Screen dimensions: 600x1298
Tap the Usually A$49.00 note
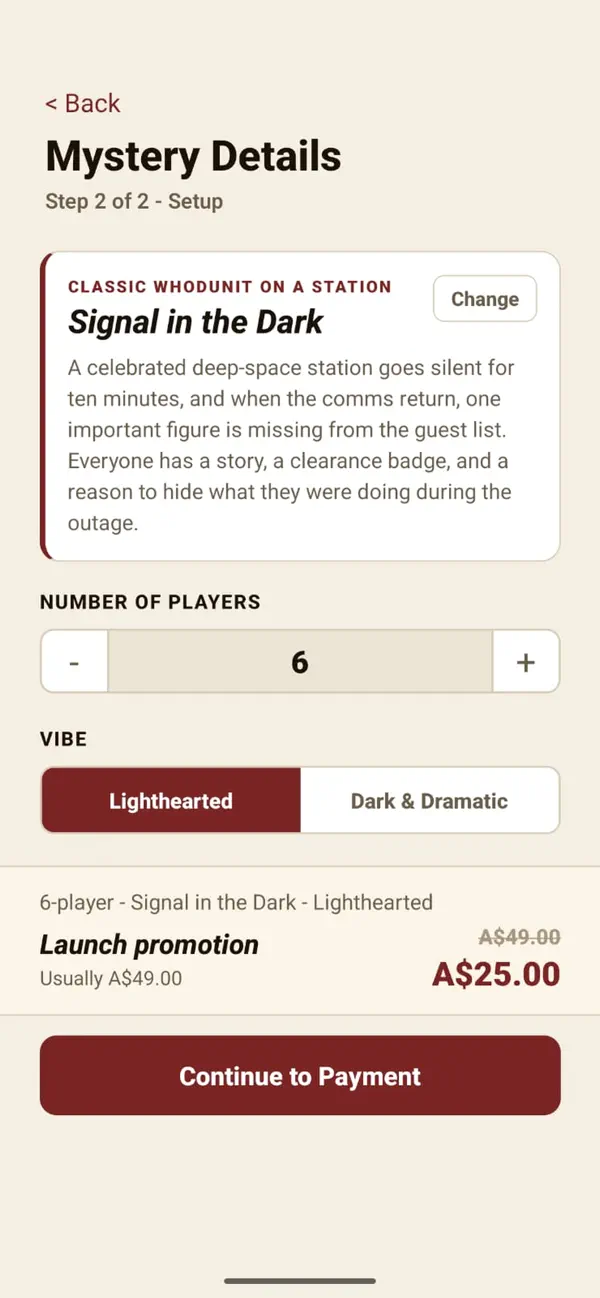coord(111,979)
